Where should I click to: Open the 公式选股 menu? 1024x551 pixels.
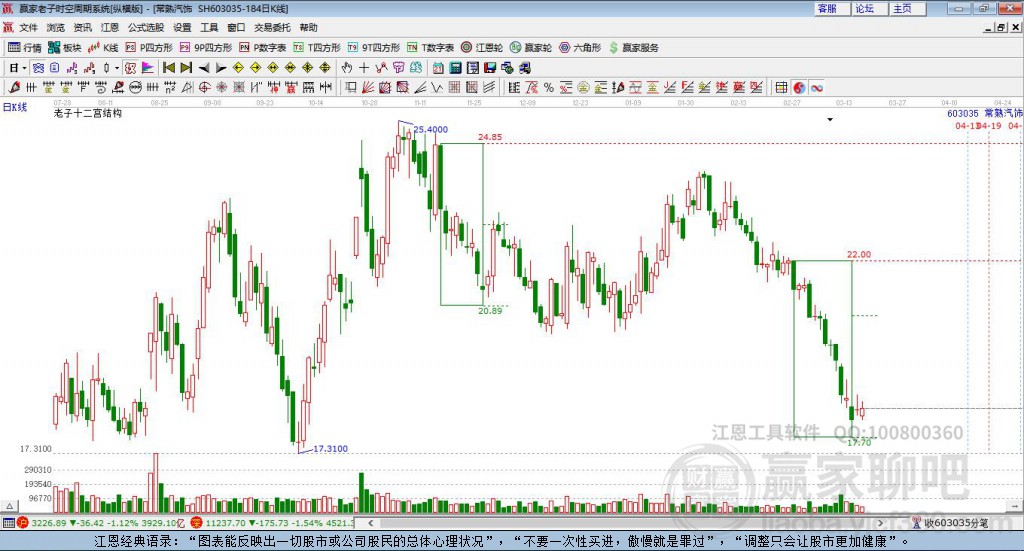pyautogui.click(x=146, y=27)
